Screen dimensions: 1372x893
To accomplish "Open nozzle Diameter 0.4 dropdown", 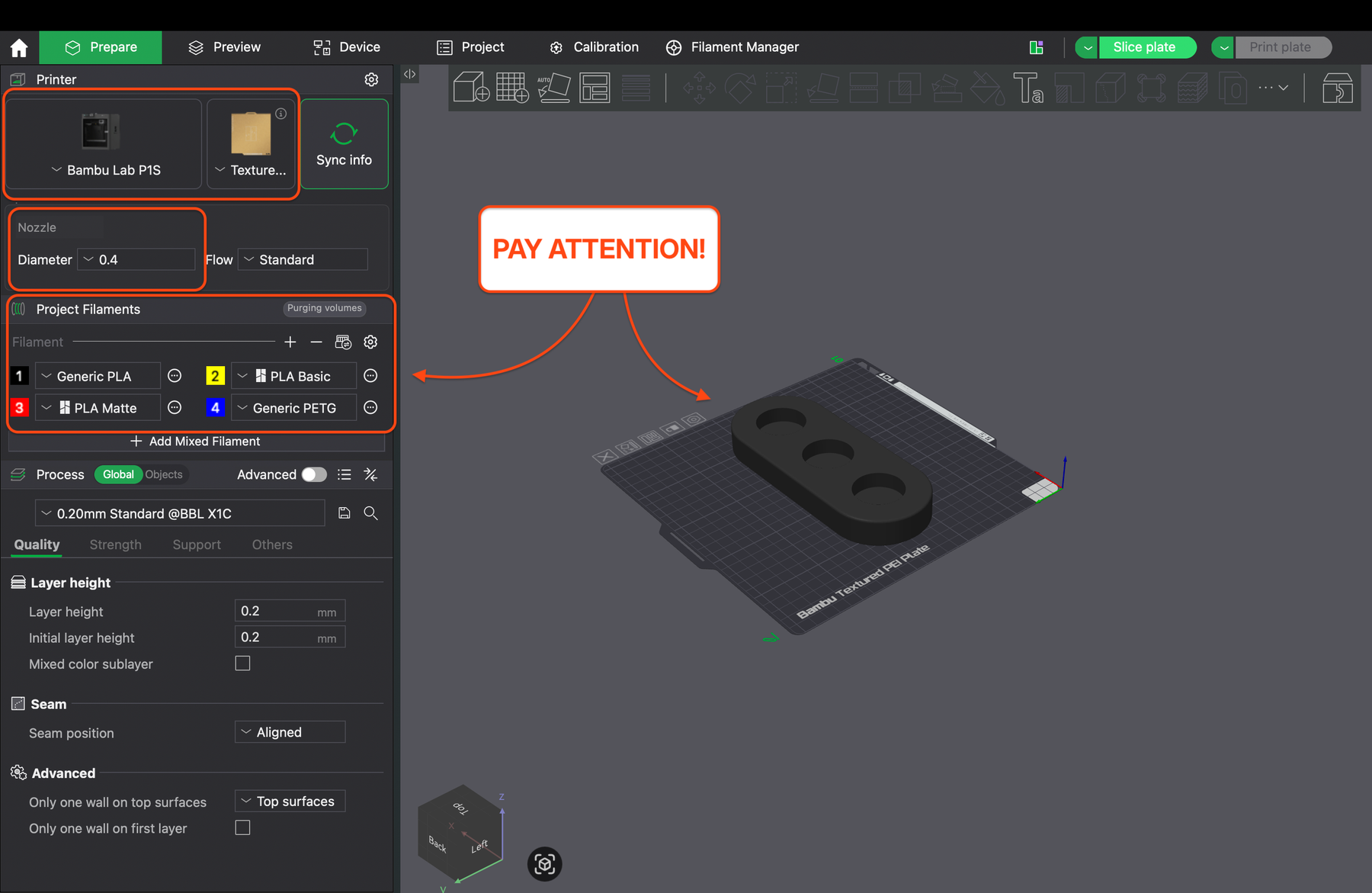I will point(136,259).
